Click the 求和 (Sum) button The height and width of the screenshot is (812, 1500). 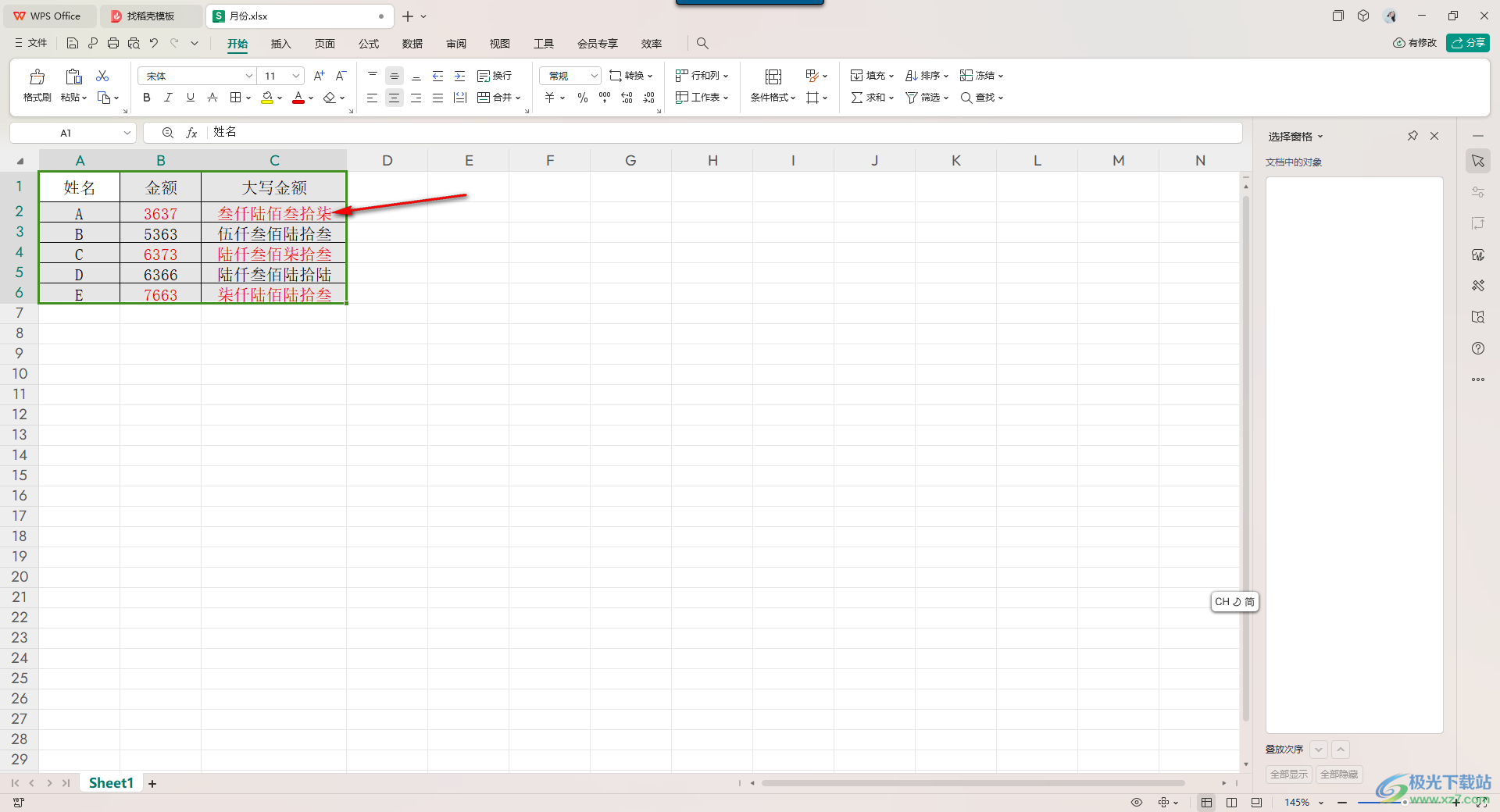872,98
